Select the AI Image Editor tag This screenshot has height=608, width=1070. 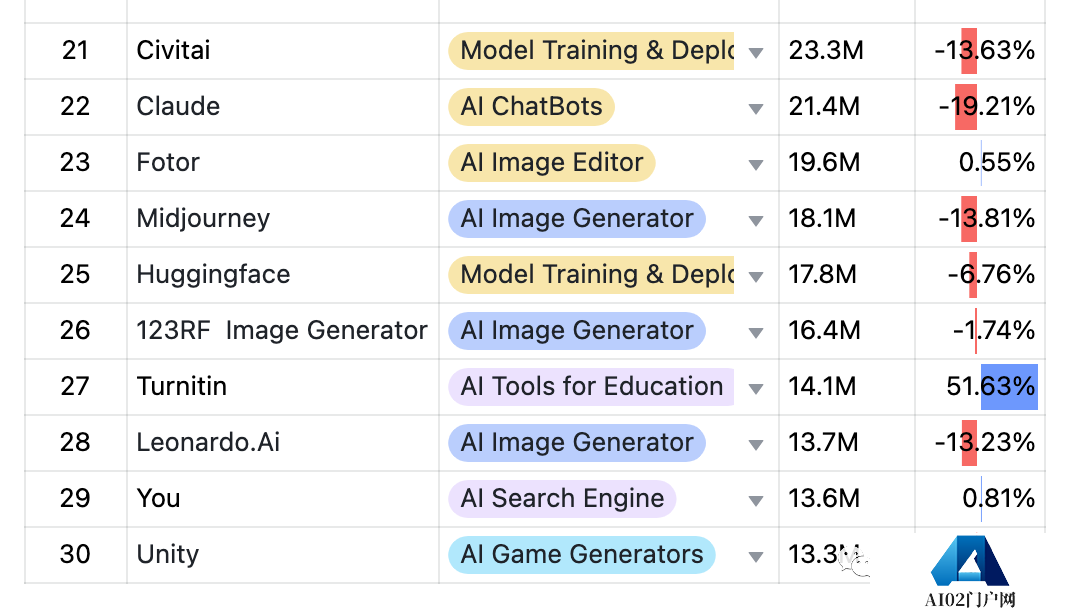[551, 163]
